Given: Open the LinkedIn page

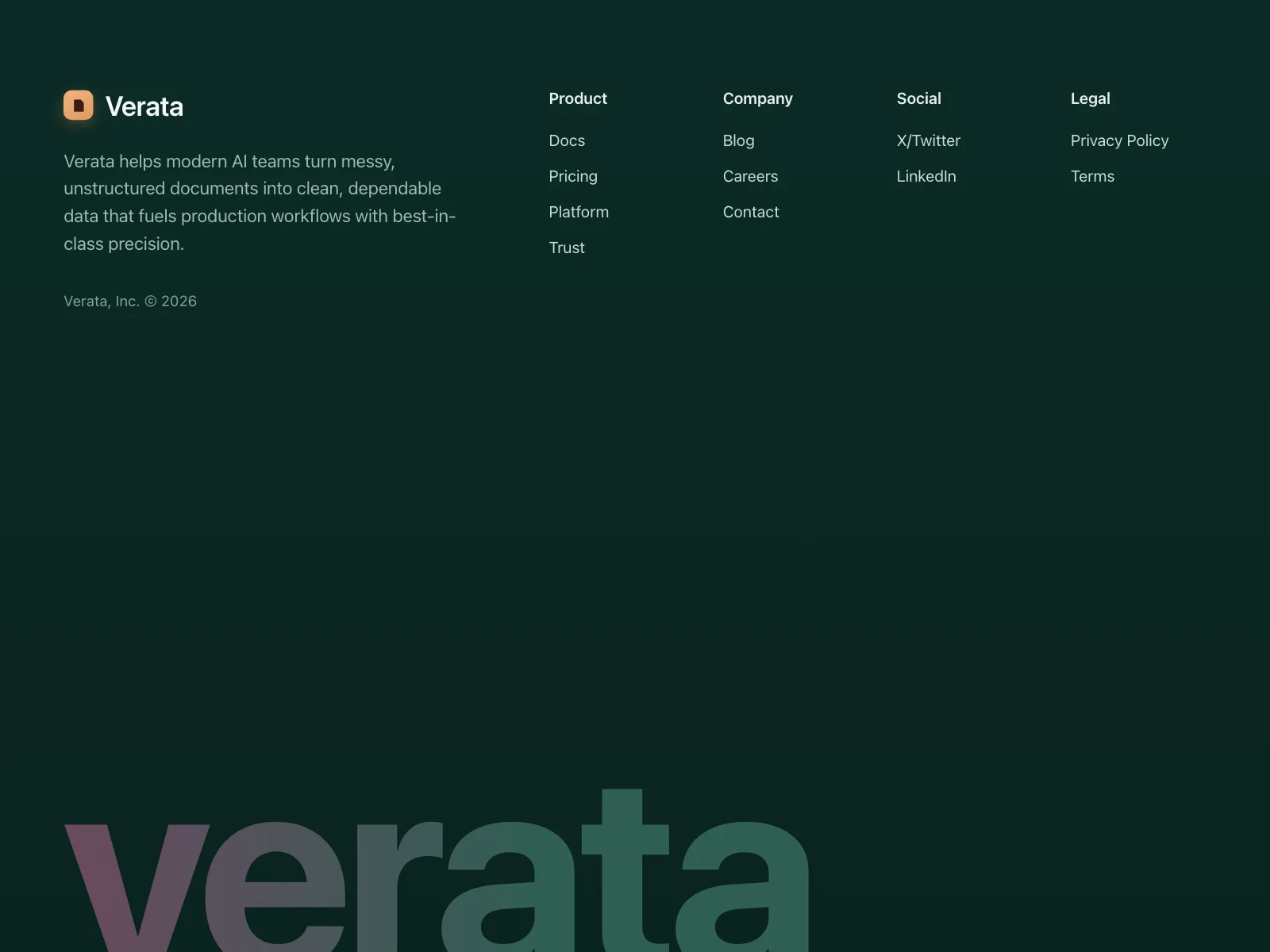Looking at the screenshot, I should [926, 176].
